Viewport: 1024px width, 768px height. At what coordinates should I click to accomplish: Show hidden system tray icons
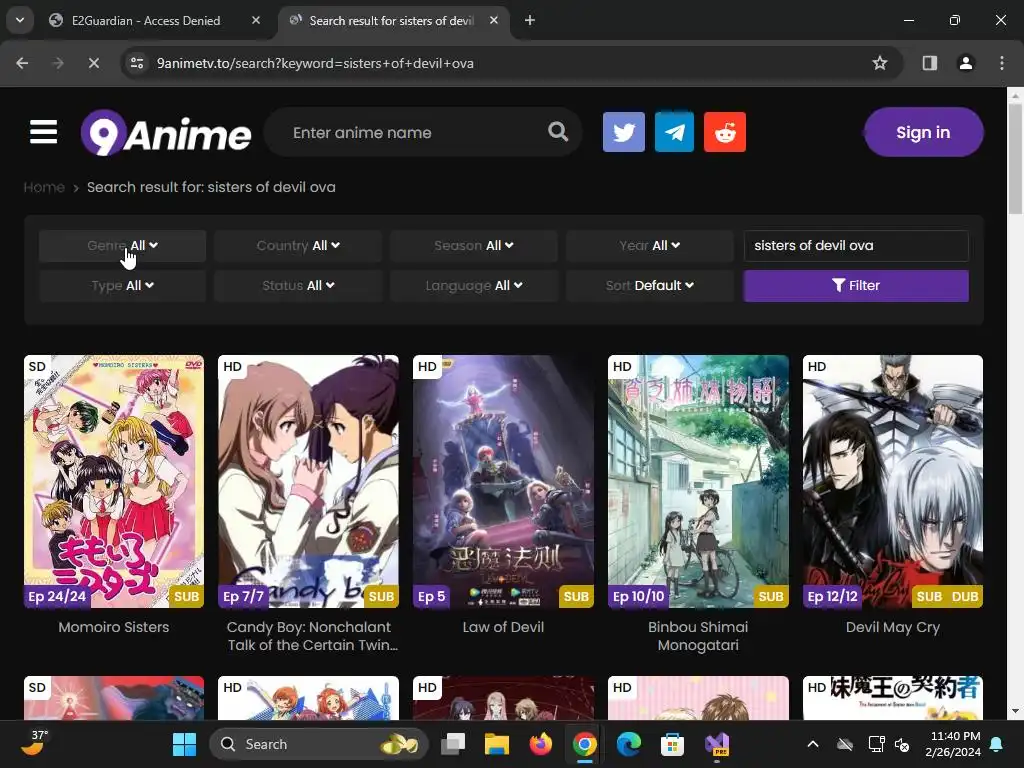[x=813, y=744]
